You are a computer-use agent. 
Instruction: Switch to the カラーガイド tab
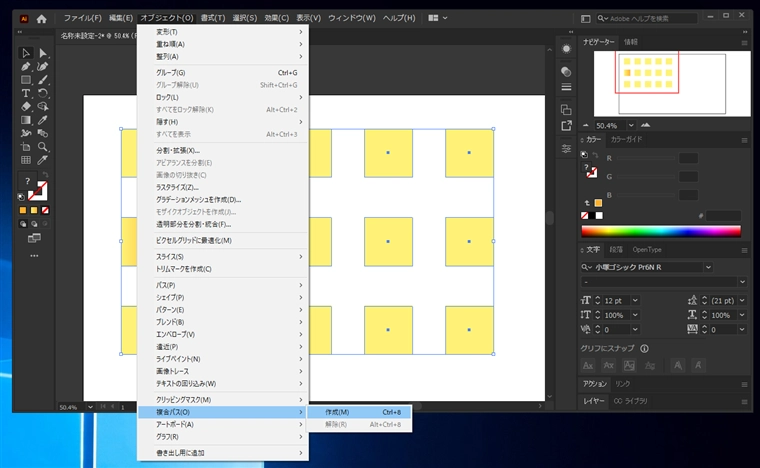pos(628,139)
